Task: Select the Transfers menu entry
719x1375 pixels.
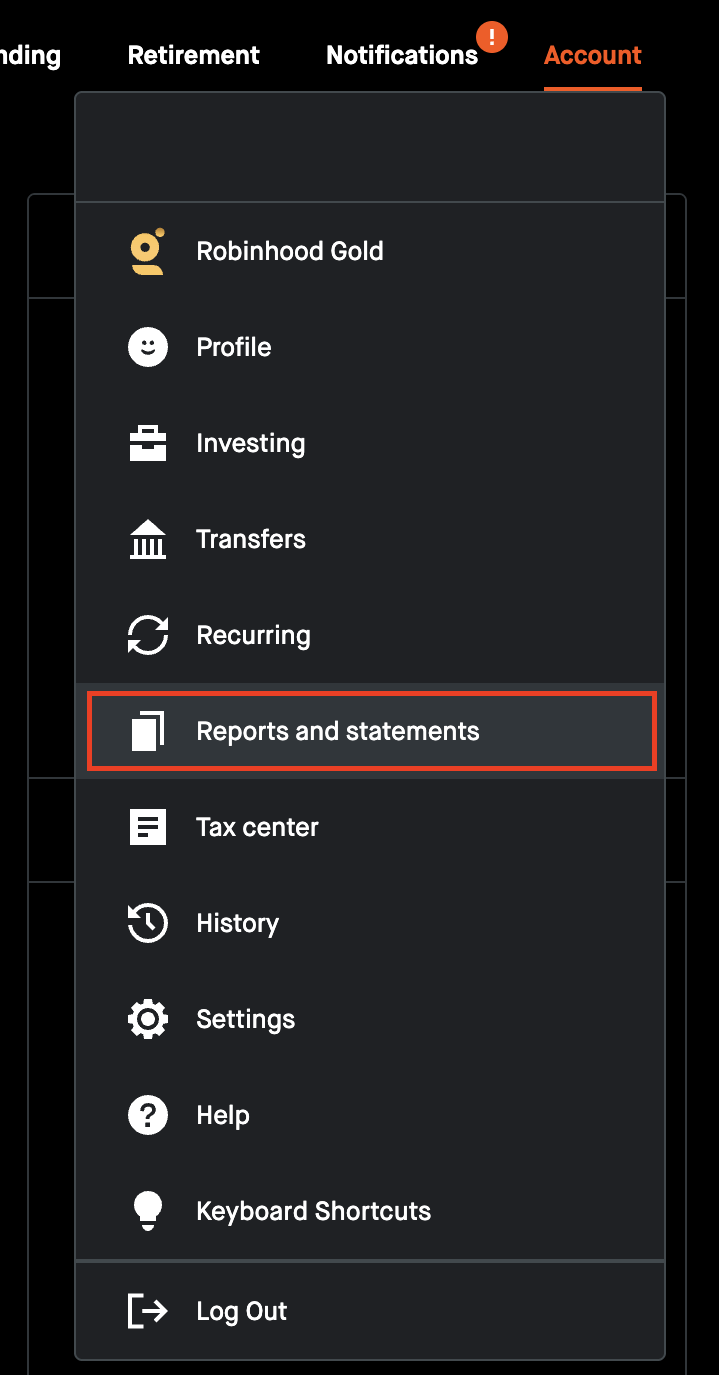Action: (x=251, y=539)
